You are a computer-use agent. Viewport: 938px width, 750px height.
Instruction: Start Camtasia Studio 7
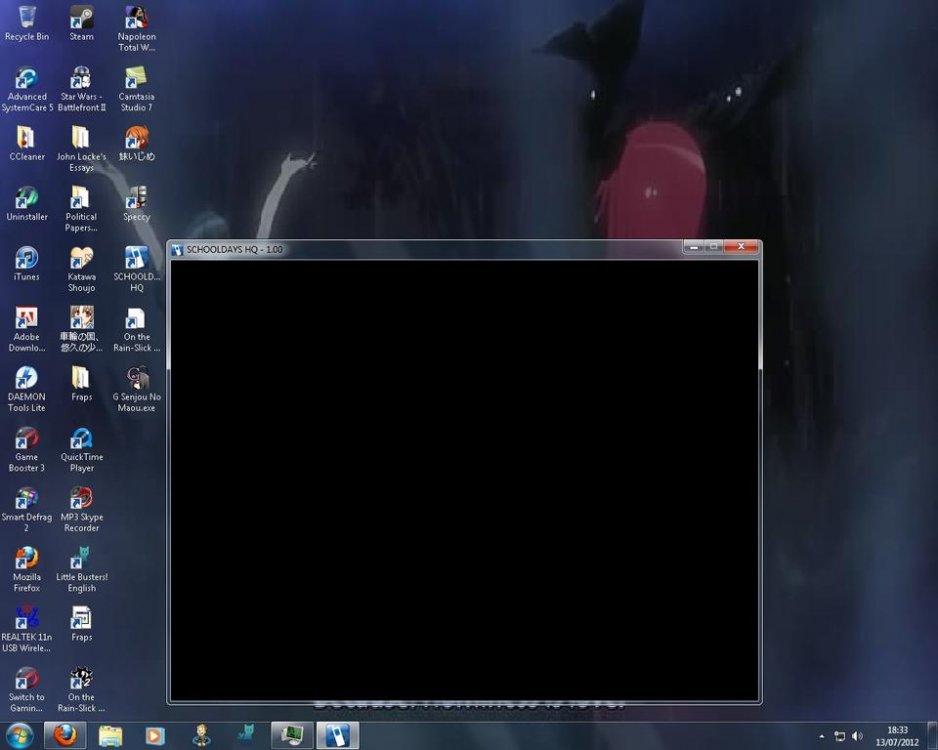click(x=136, y=80)
